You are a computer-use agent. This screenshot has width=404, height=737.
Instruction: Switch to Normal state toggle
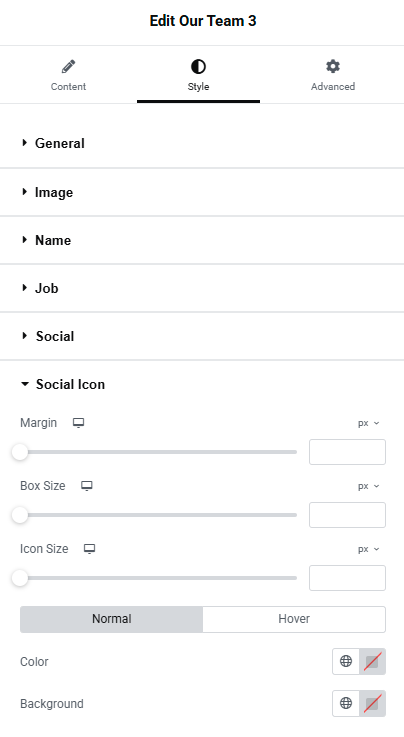coord(111,619)
